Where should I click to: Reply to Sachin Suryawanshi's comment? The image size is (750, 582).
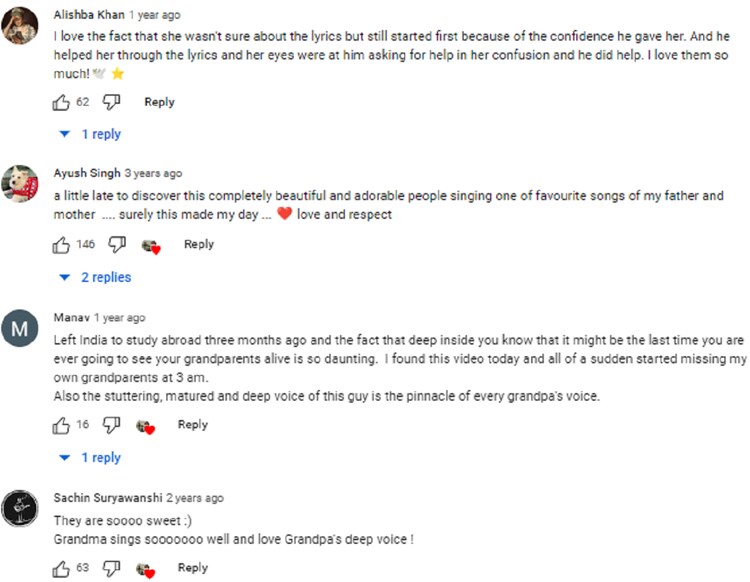click(x=193, y=568)
